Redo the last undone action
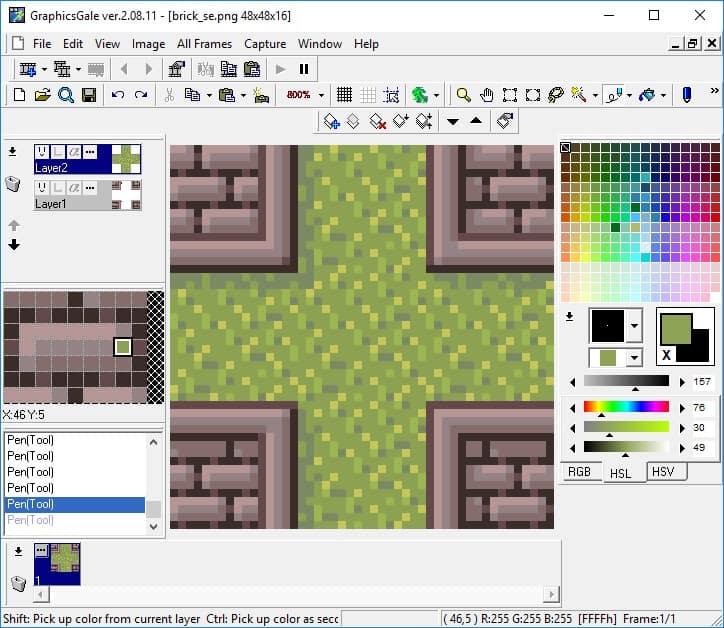Image resolution: width=724 pixels, height=628 pixels. click(x=141, y=95)
